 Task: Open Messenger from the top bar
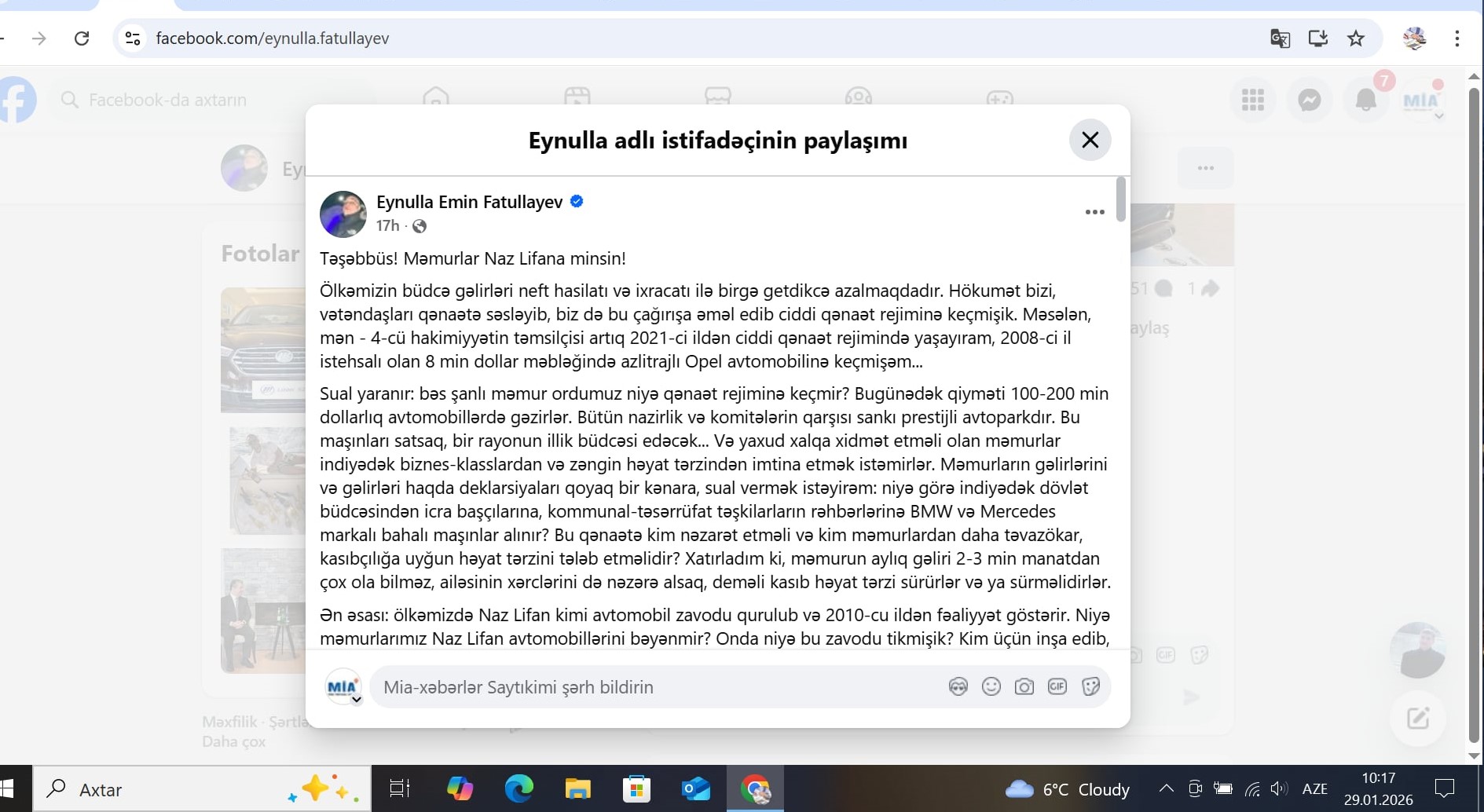(x=1310, y=100)
